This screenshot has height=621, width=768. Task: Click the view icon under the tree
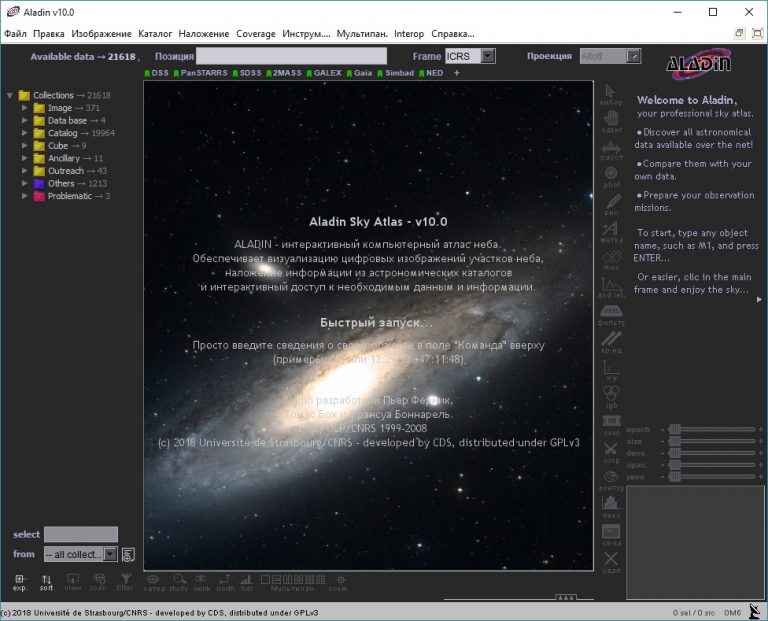72,582
